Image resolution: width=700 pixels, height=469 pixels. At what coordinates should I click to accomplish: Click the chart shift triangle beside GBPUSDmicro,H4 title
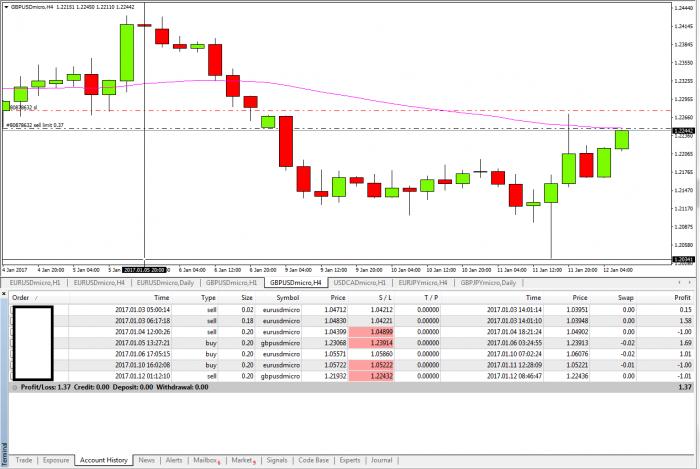[6, 7]
